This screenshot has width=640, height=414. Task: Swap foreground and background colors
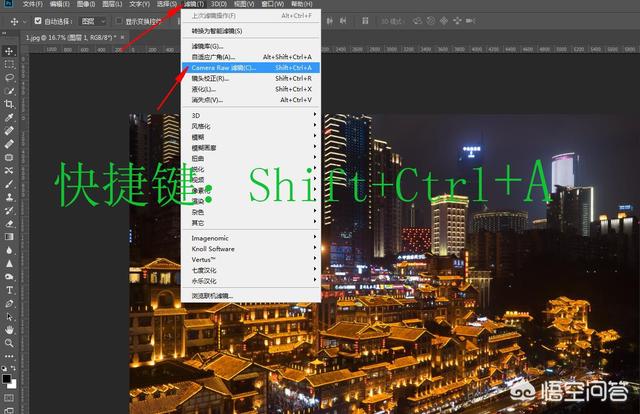tap(13, 368)
